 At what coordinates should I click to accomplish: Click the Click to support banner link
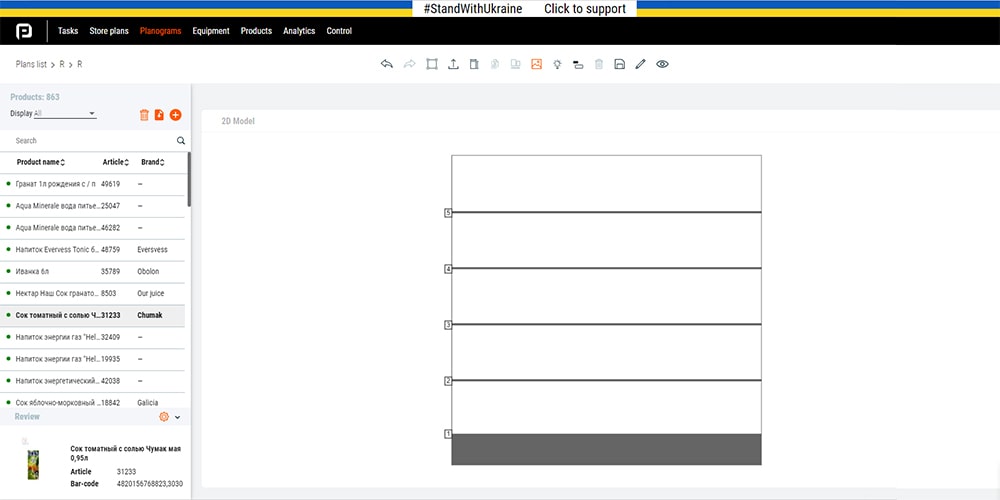tap(585, 9)
